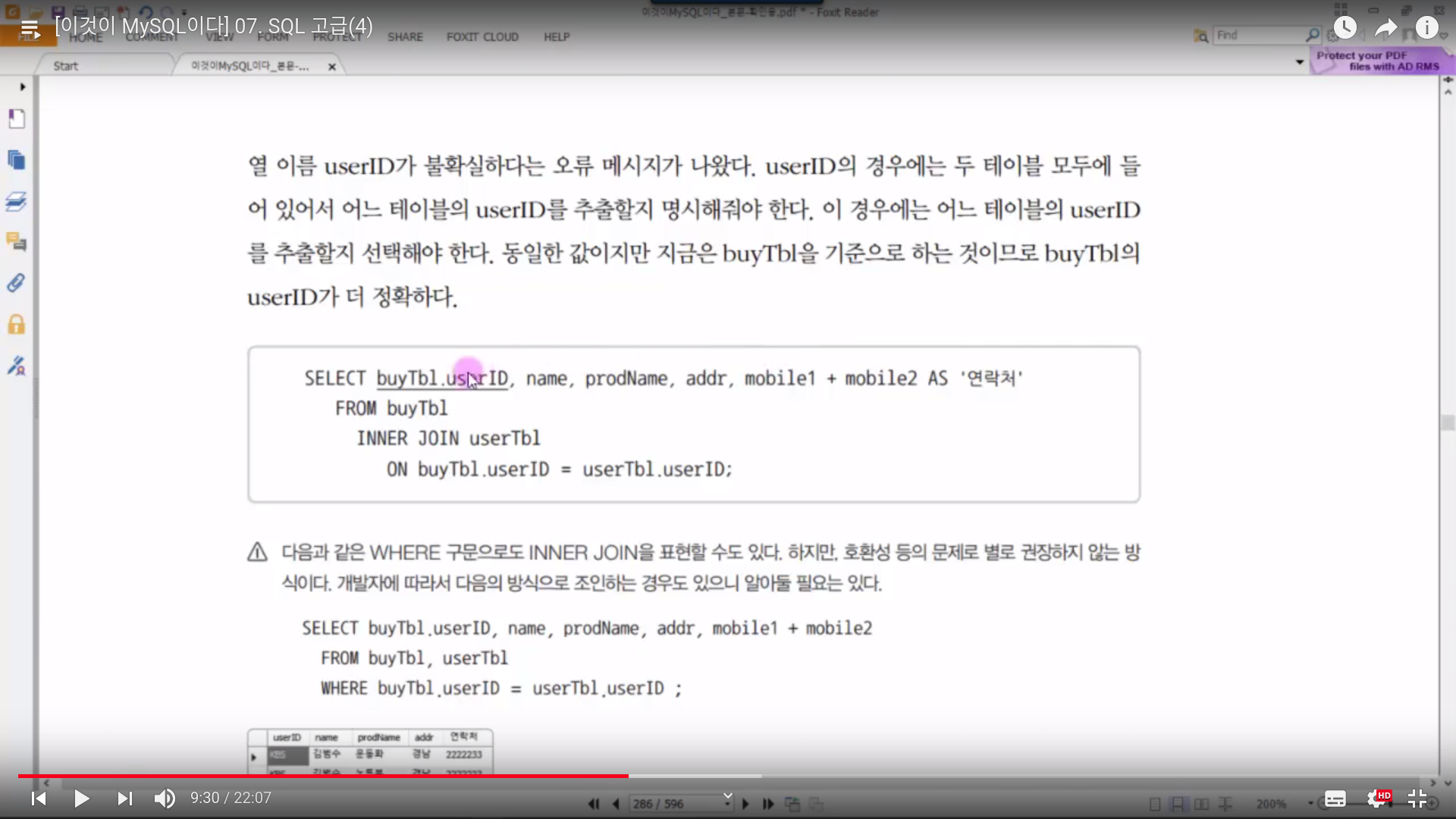The width and height of the screenshot is (1456, 819).
Task: Click the zoom in plus button
Action: (1433, 804)
